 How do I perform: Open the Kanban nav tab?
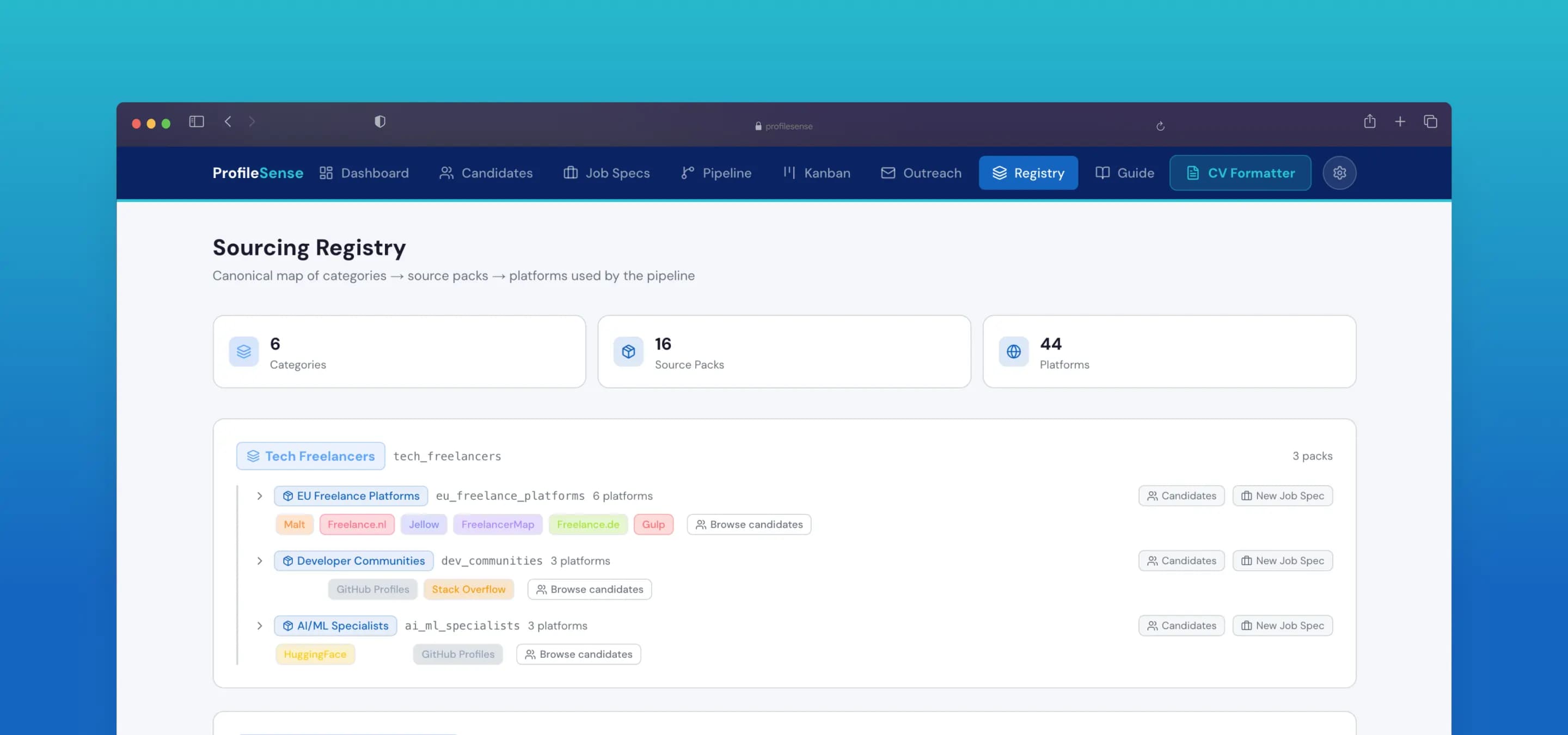coord(816,173)
